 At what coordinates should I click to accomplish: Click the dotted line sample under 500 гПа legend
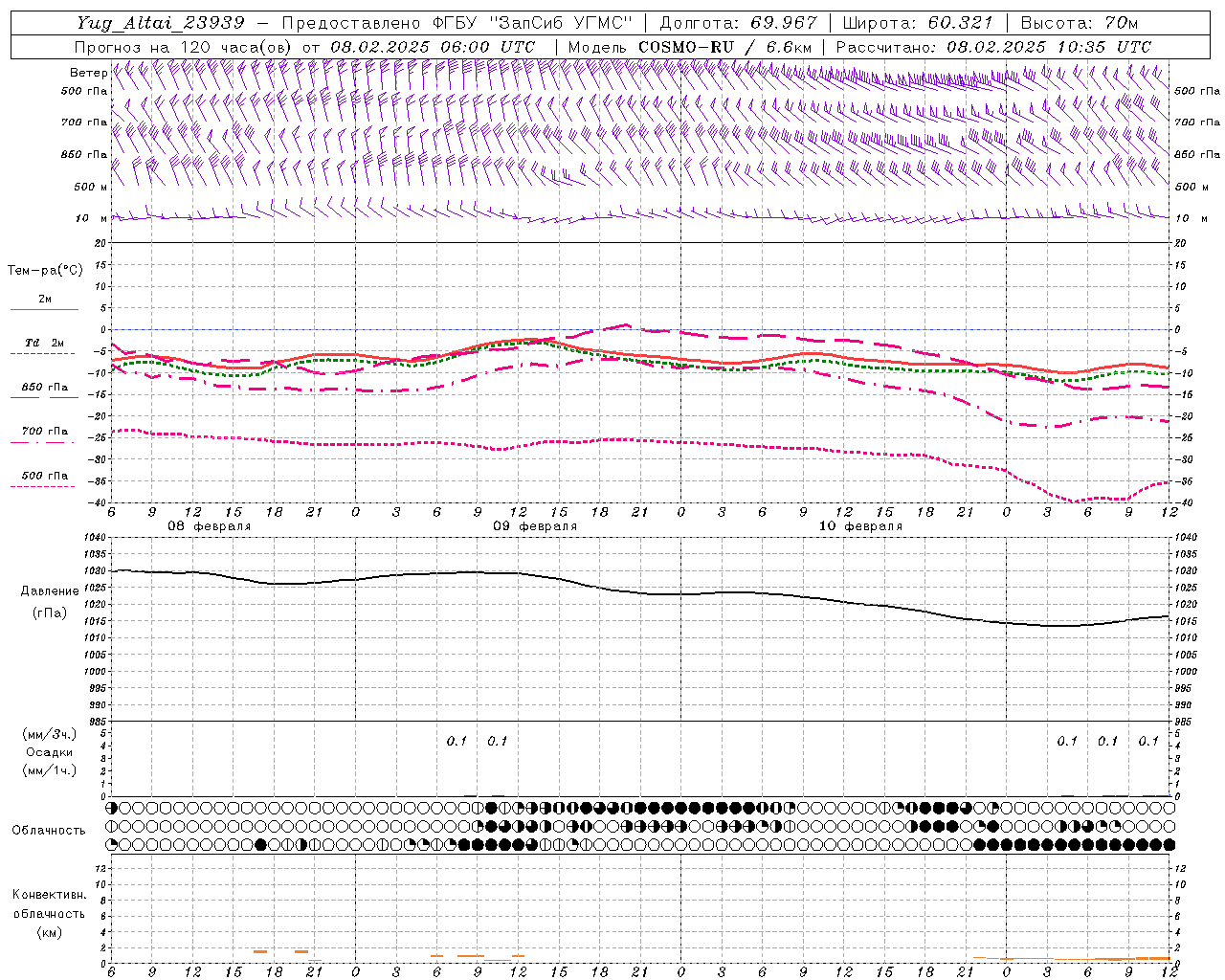click(43, 486)
